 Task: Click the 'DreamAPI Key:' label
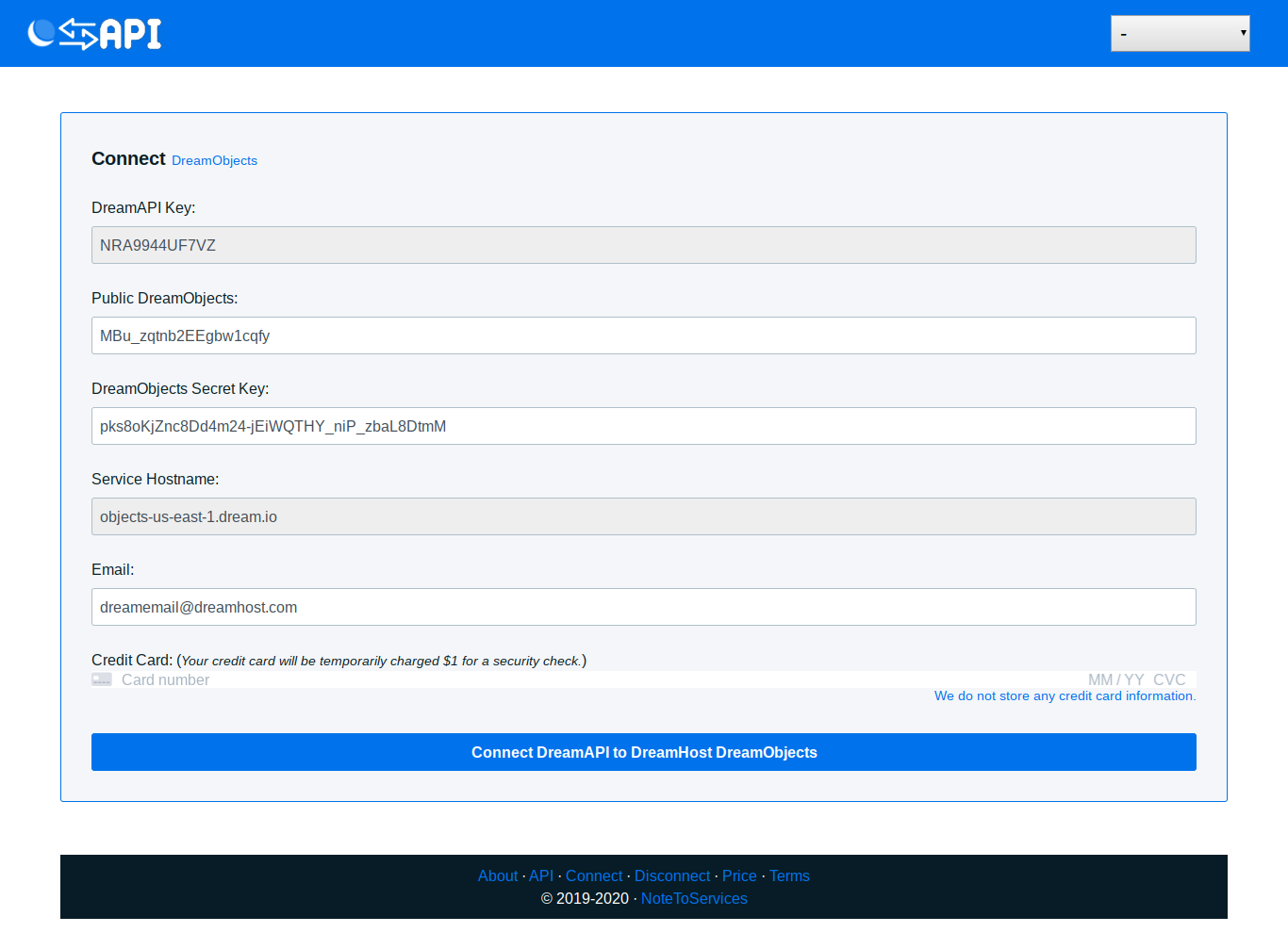coord(143,207)
